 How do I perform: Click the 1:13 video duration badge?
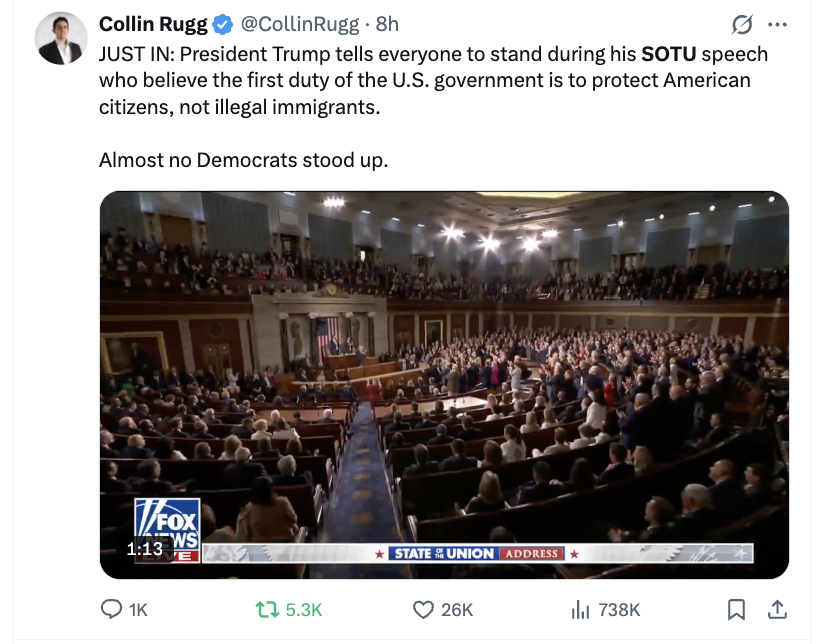145,549
